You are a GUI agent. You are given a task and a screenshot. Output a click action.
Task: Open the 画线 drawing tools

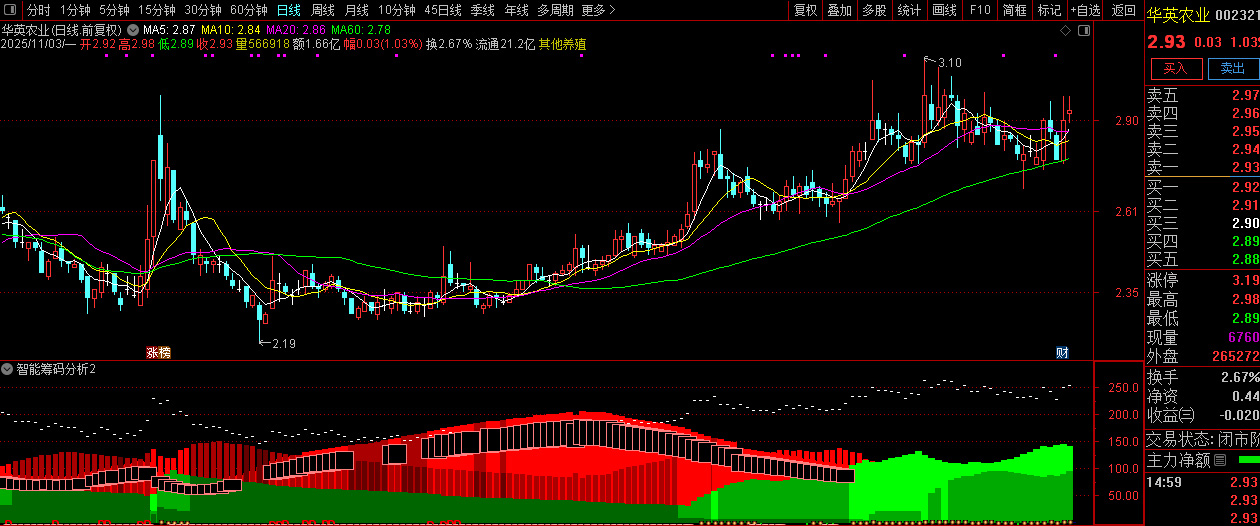tap(944, 10)
